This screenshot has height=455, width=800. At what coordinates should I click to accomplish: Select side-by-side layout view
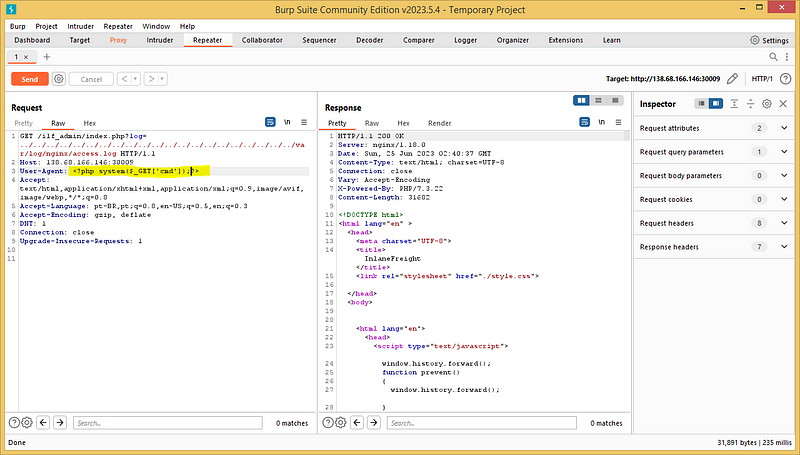click(x=582, y=100)
